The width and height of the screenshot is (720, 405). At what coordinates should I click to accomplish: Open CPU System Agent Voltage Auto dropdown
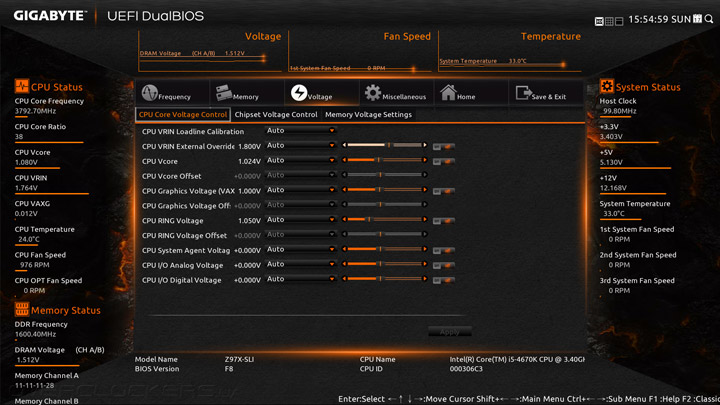pyautogui.click(x=300, y=249)
